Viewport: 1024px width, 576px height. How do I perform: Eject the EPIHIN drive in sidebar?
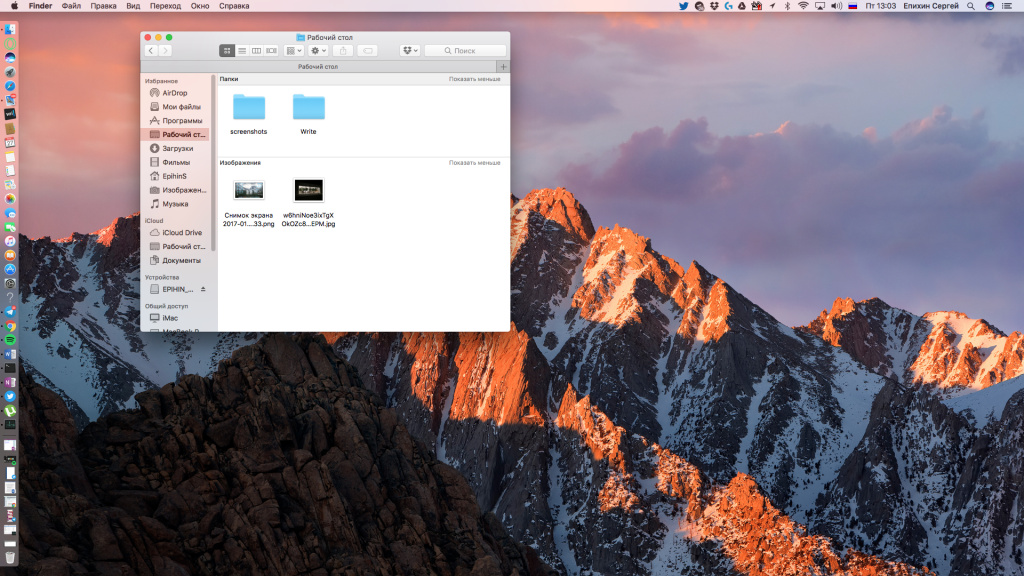click(203, 289)
